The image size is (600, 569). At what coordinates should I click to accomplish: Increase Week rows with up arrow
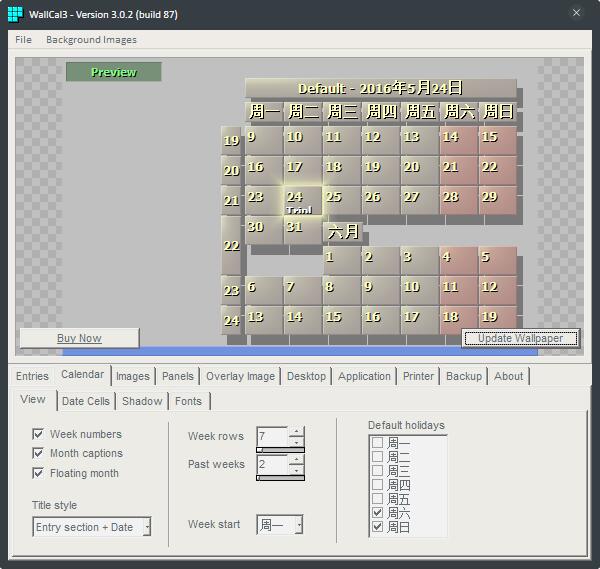point(296,432)
